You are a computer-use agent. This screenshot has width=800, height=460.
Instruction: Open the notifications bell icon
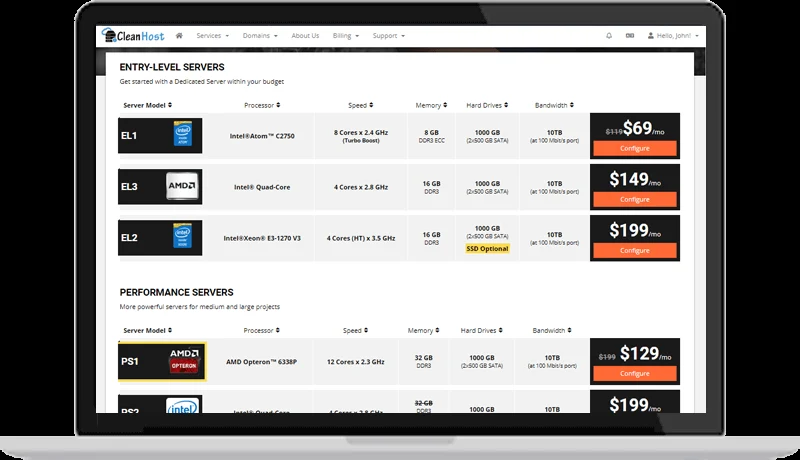[609, 36]
